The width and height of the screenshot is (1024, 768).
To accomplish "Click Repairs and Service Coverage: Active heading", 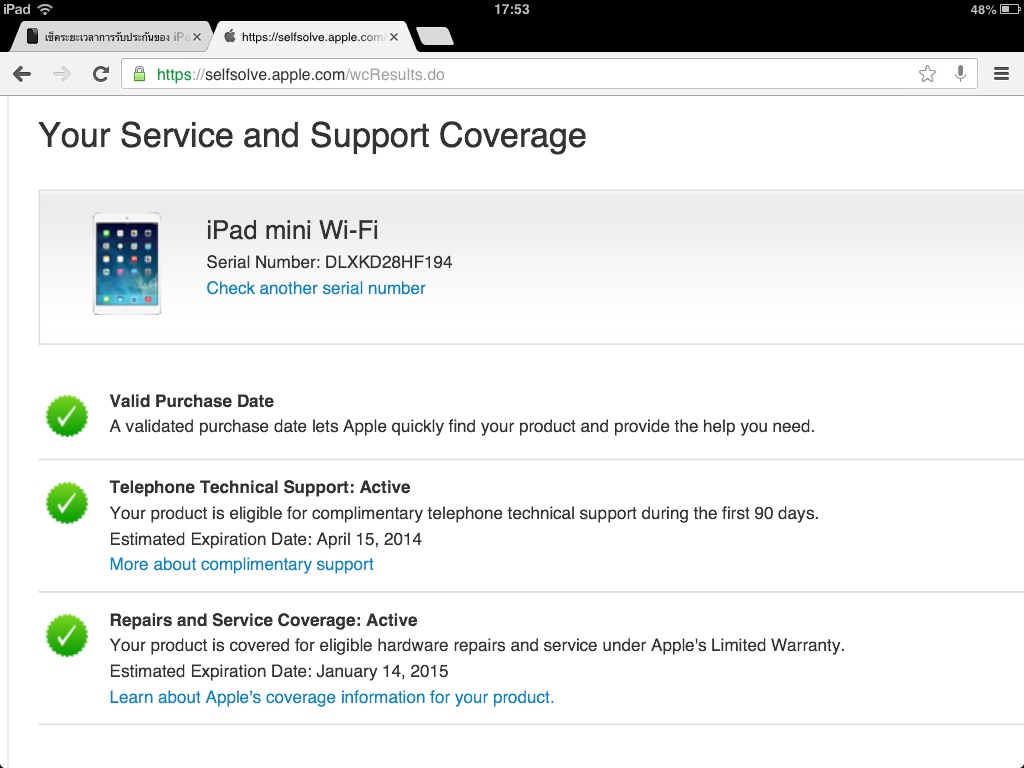I will (x=263, y=620).
